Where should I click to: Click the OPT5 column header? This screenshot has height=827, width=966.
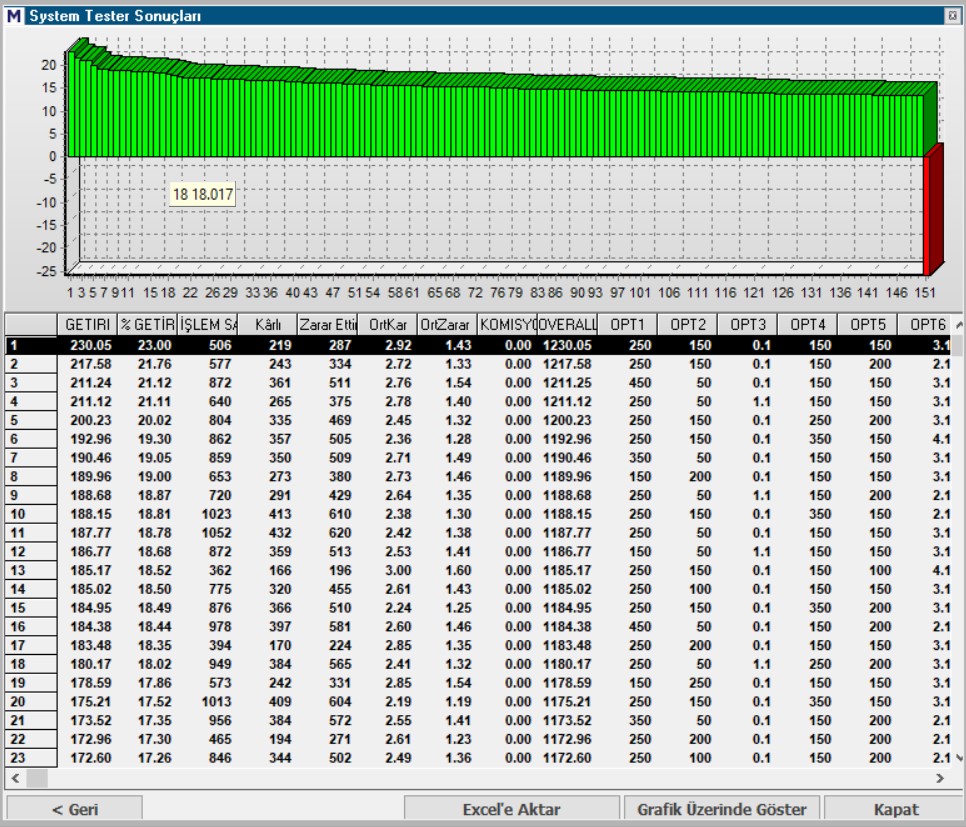[867, 325]
